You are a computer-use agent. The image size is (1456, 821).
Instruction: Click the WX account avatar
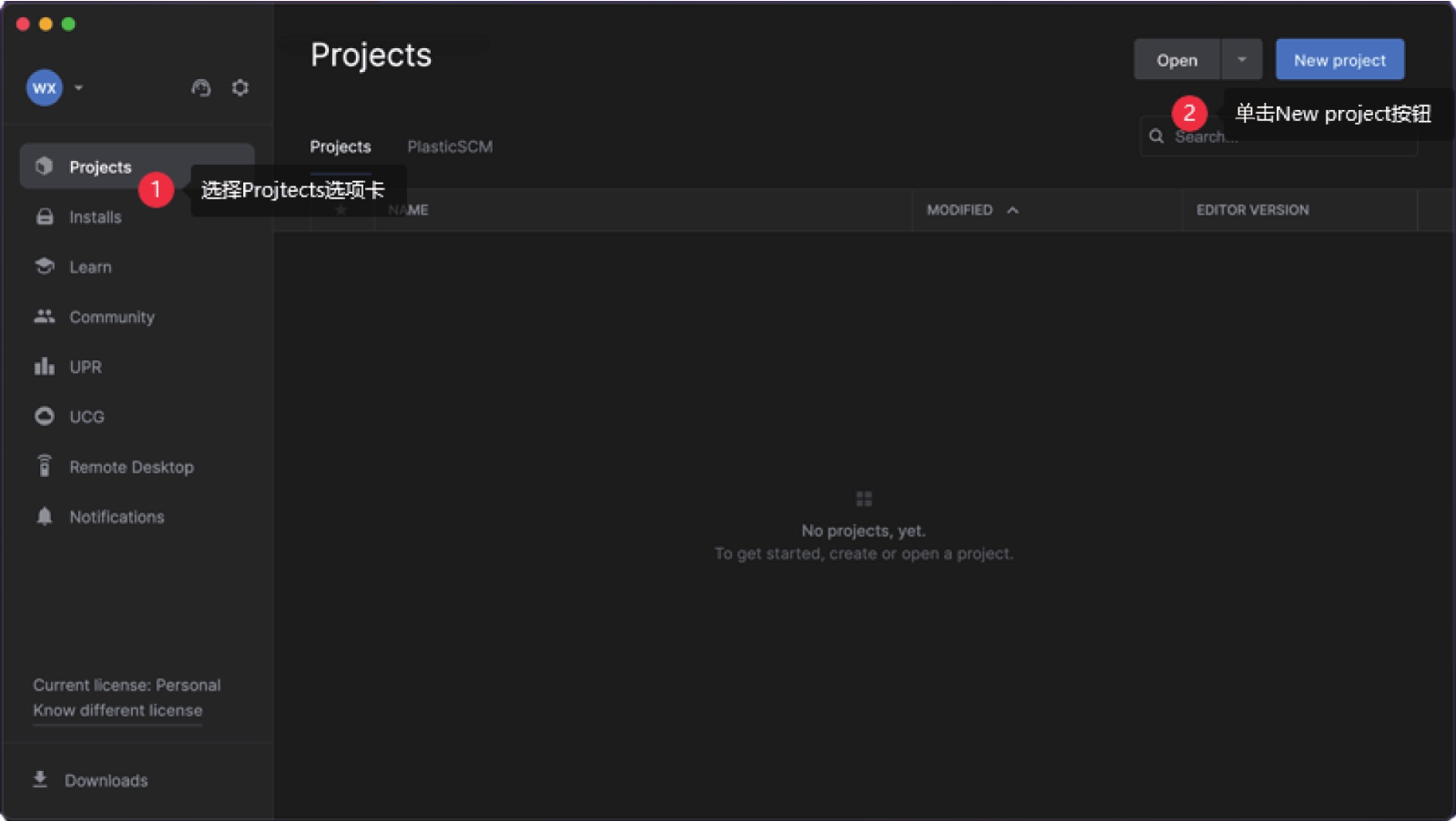tap(44, 87)
